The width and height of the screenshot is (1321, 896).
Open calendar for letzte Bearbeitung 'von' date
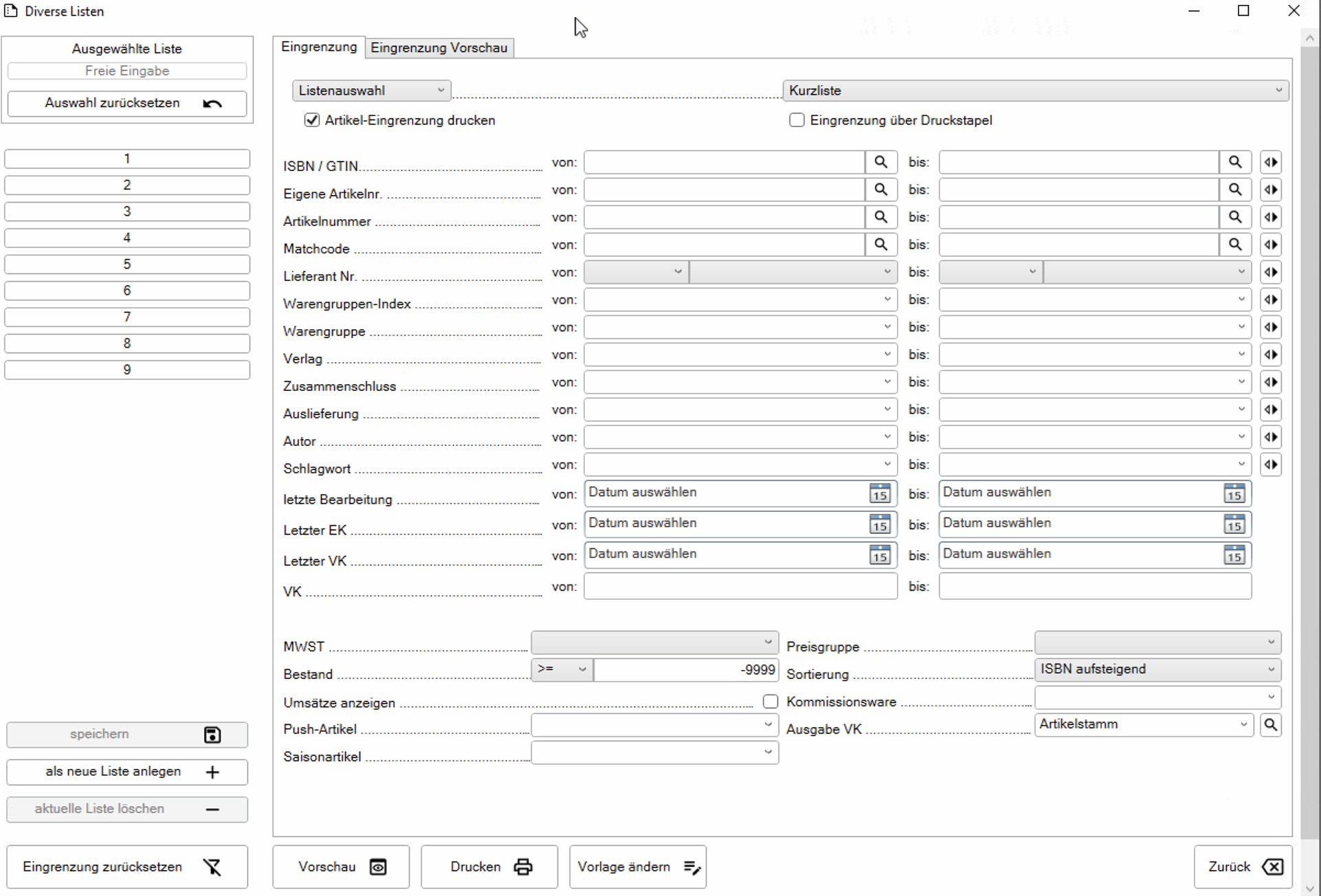click(880, 493)
